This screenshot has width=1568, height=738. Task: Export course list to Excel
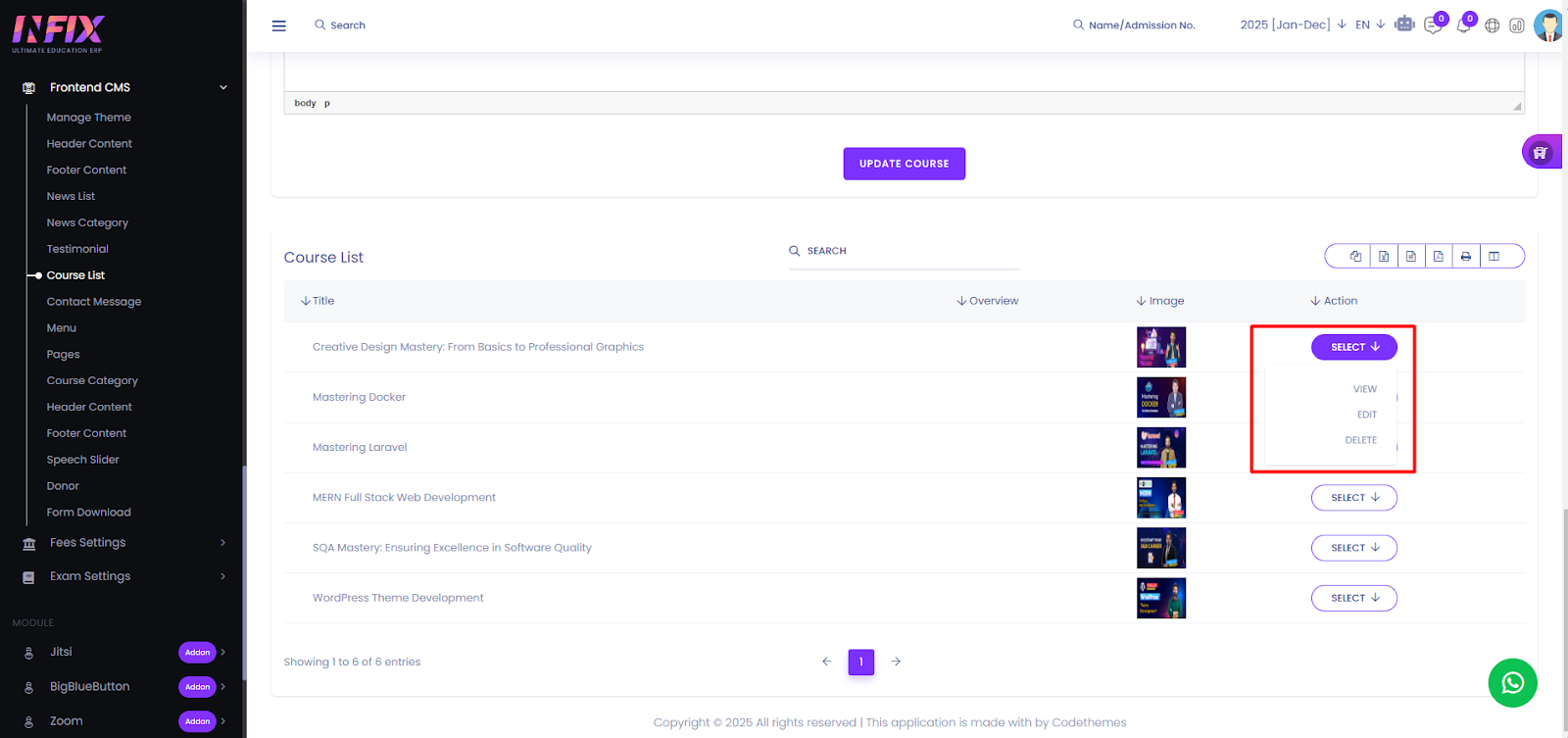(x=1383, y=256)
